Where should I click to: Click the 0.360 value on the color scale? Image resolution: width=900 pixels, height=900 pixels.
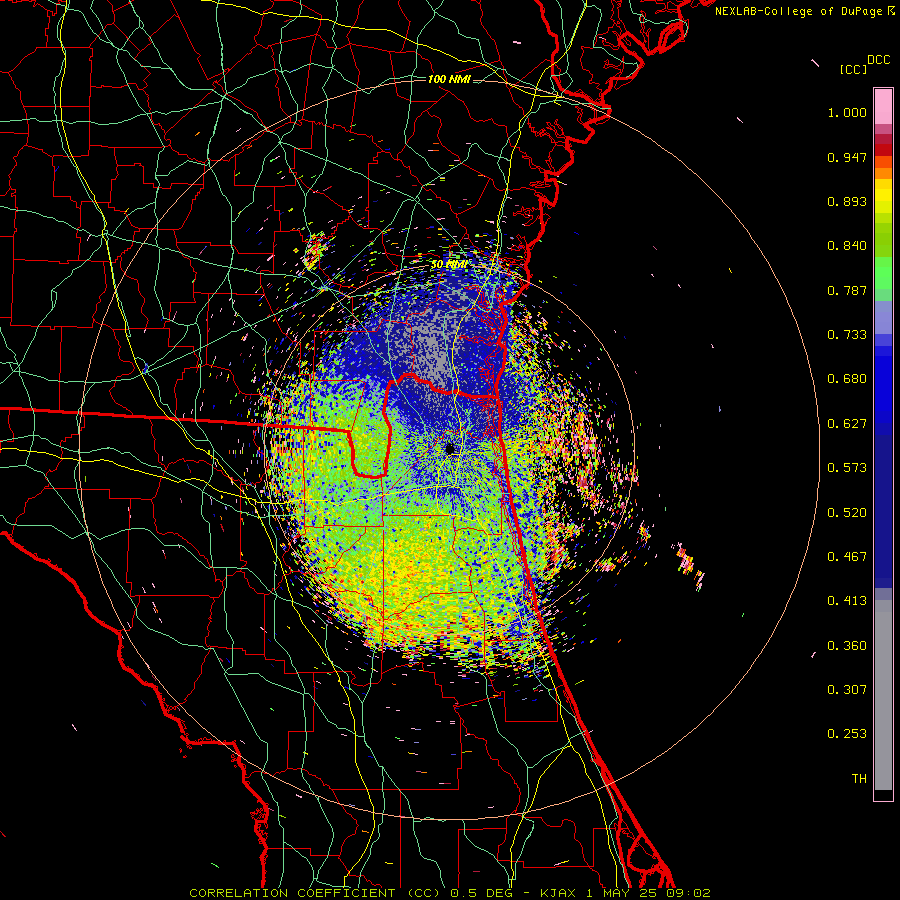847,646
